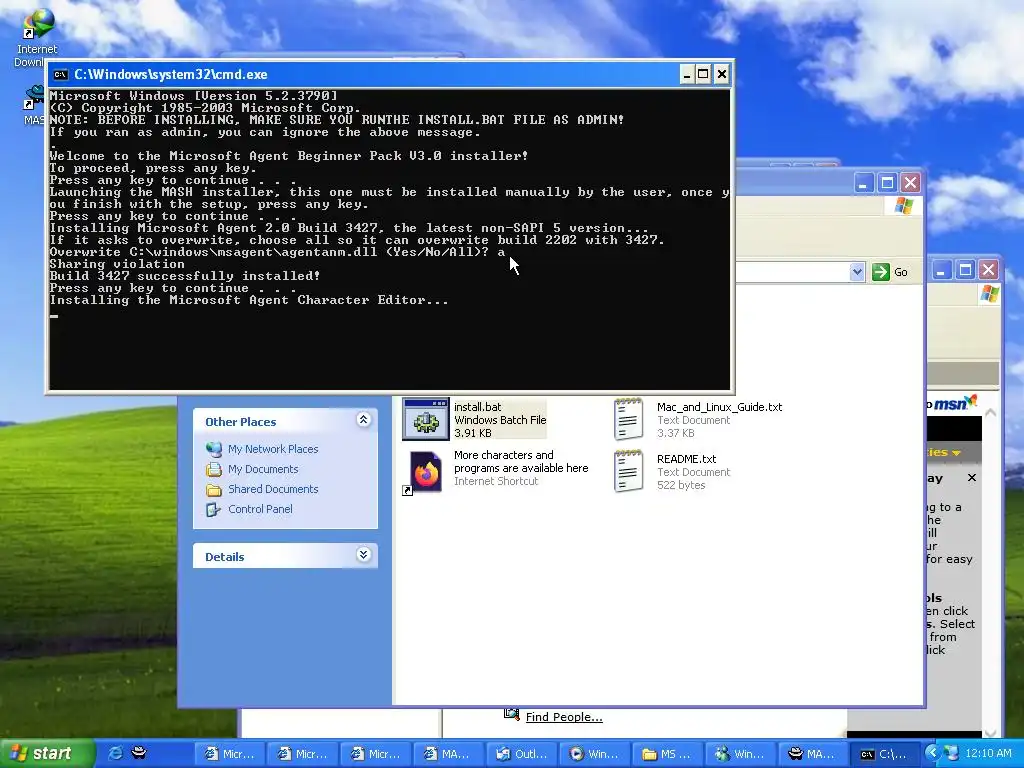
Task: Show hidden system tray icons
Action: pyautogui.click(x=933, y=753)
